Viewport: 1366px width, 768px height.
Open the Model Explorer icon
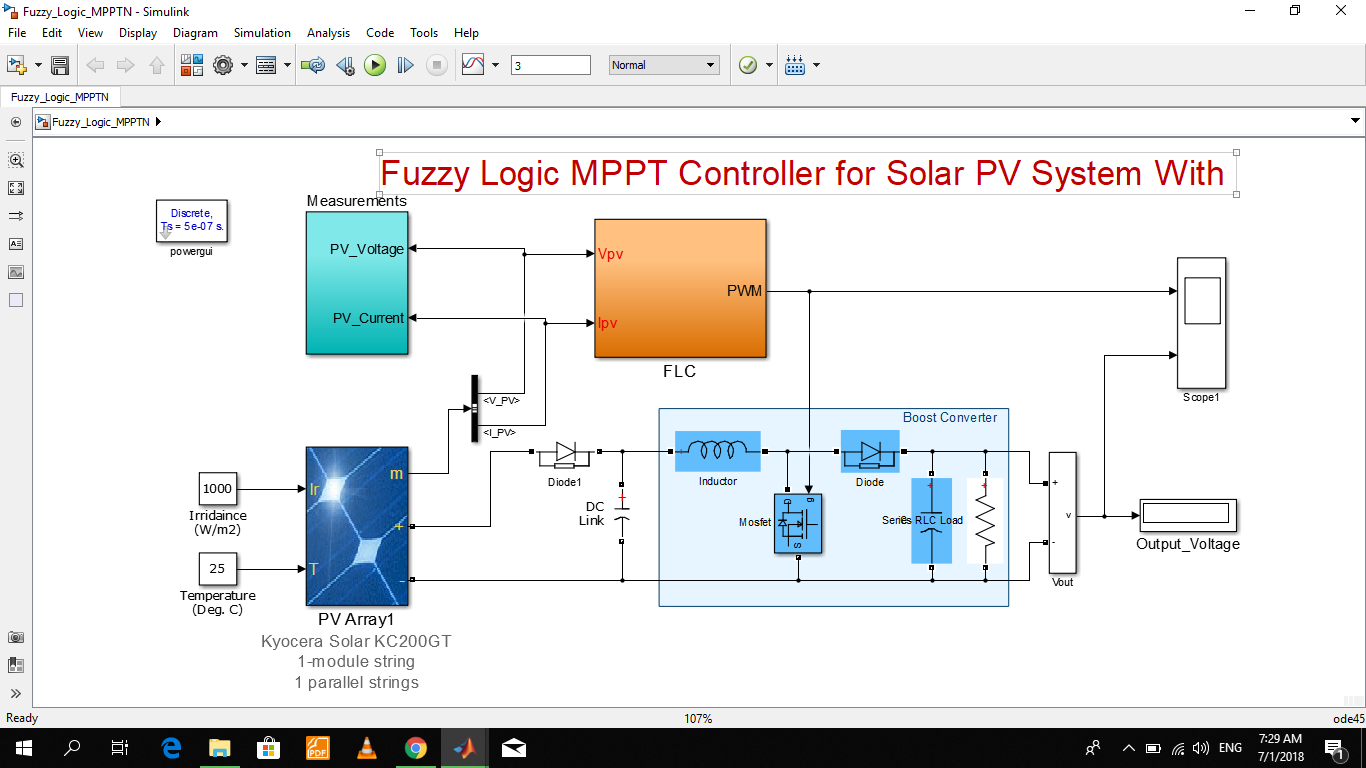(x=266, y=65)
